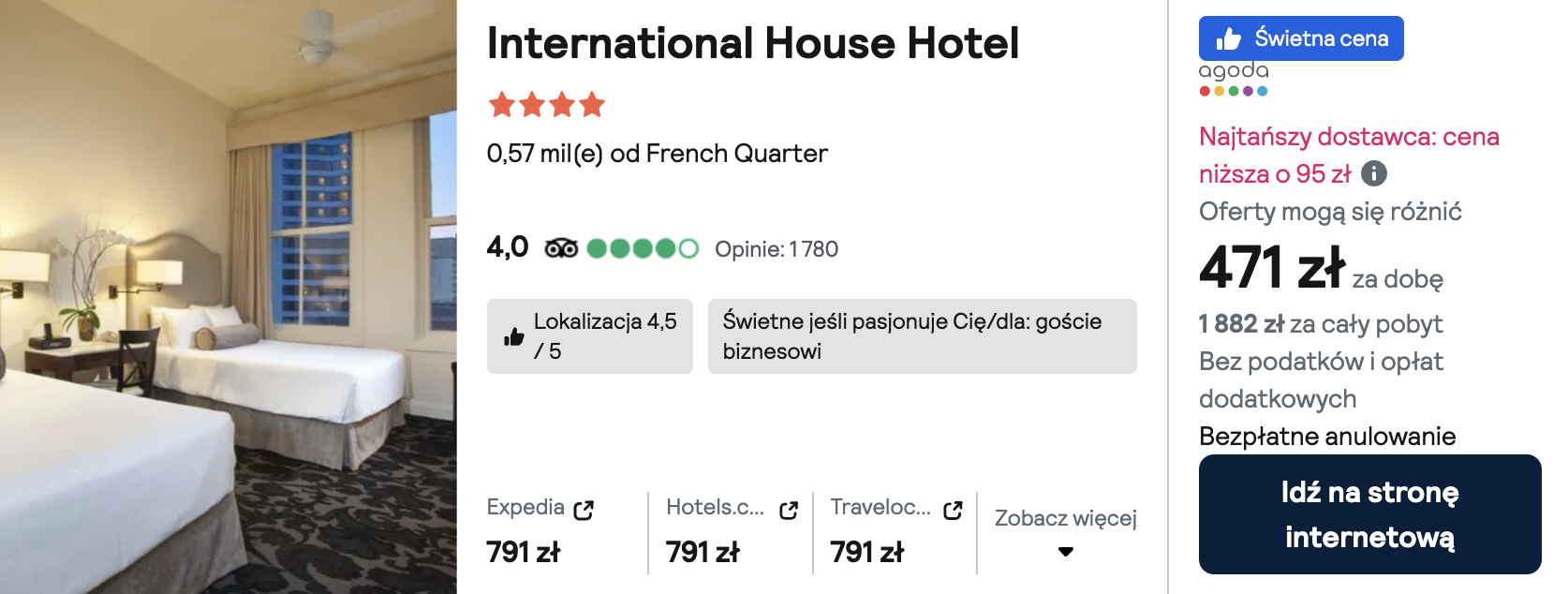1568x594 pixels.
Task: Click the info icon beside price difference
Action: 1373,173
